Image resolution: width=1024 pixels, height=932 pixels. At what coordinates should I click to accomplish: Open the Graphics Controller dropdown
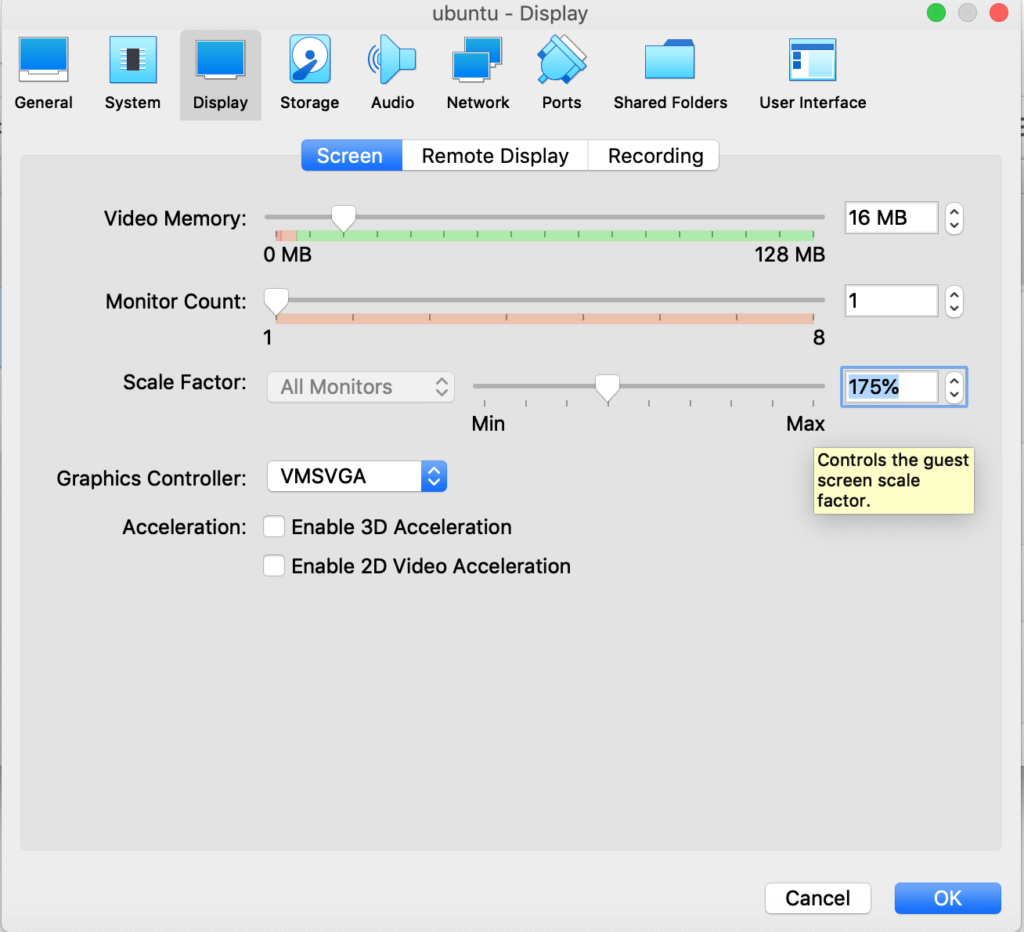(x=356, y=476)
